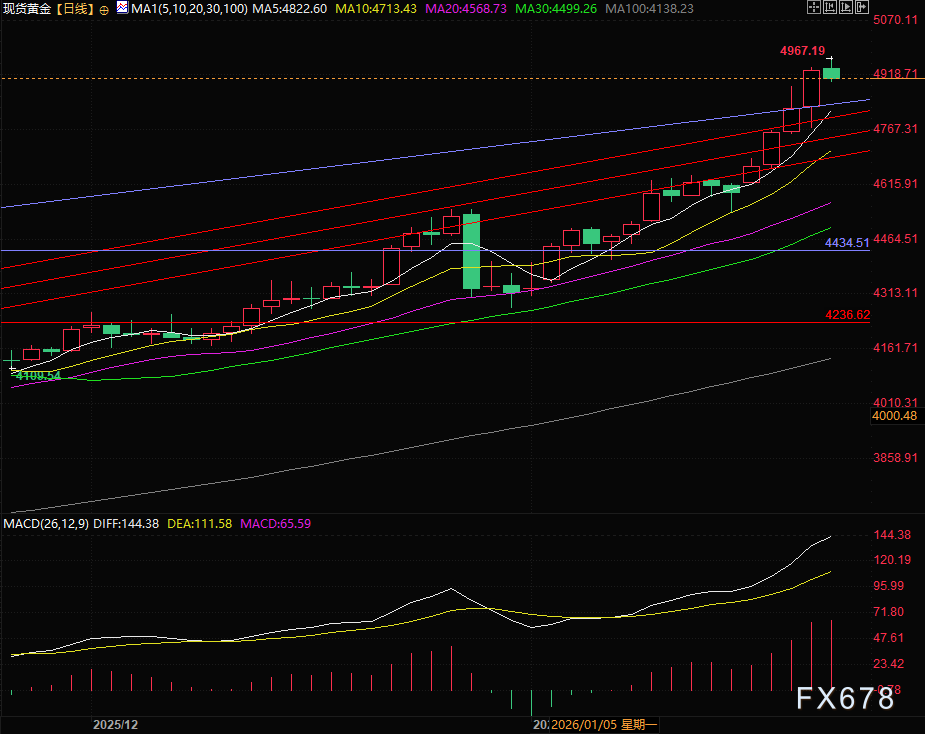
Task: Click the MA20:4568.73 value
Action: pos(466,9)
